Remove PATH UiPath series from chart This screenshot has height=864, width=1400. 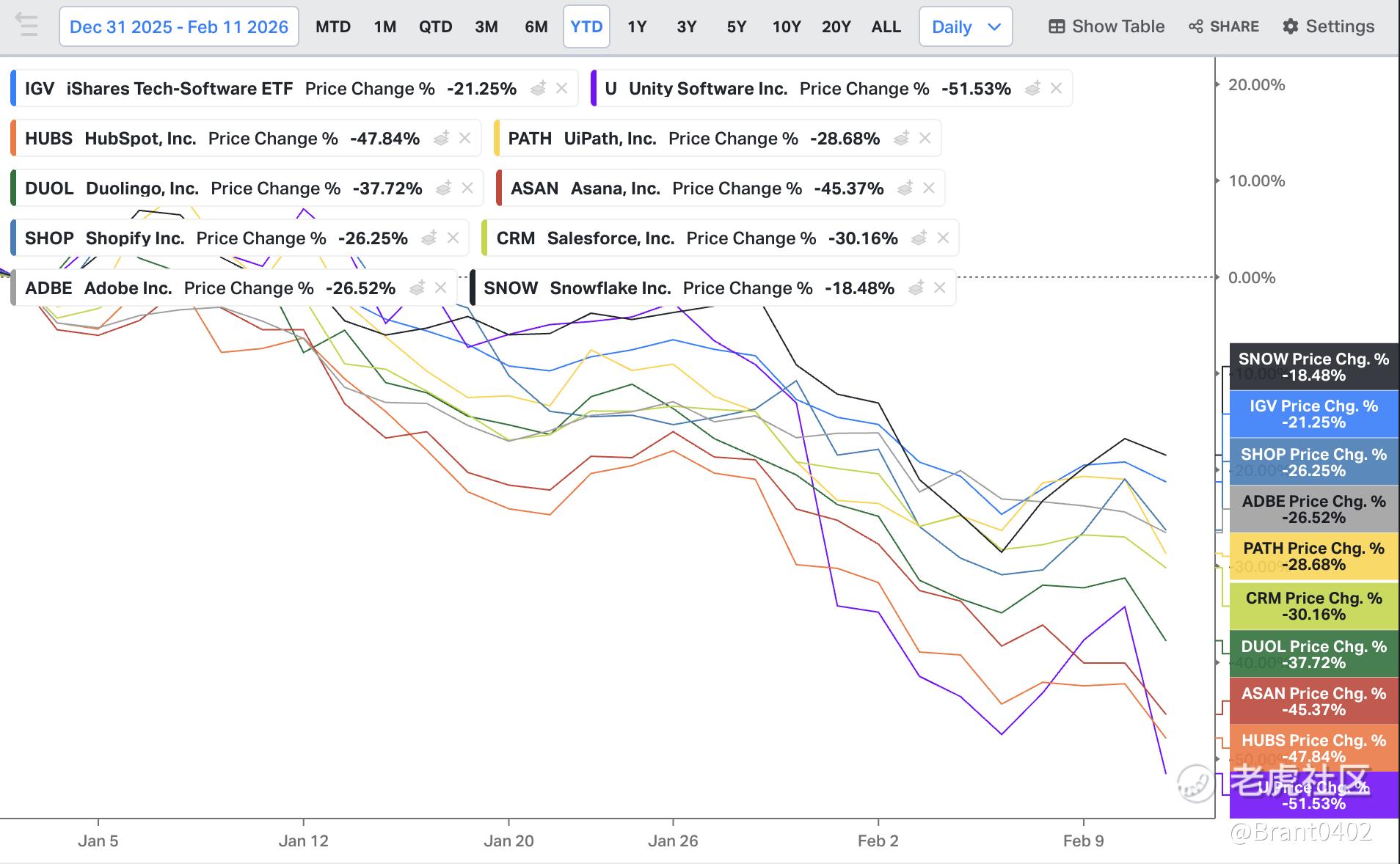925,138
